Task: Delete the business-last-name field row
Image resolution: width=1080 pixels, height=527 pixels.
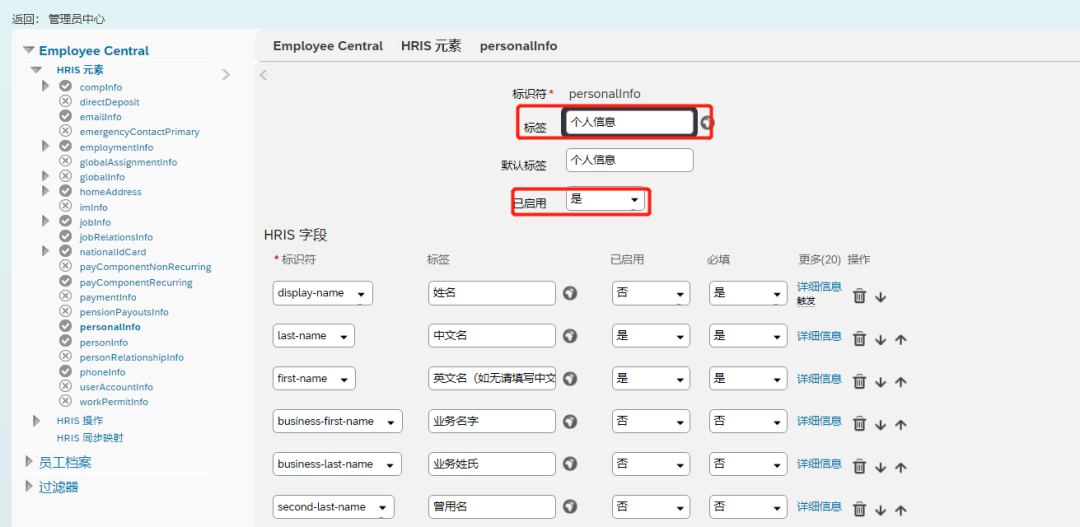Action: coord(860,466)
